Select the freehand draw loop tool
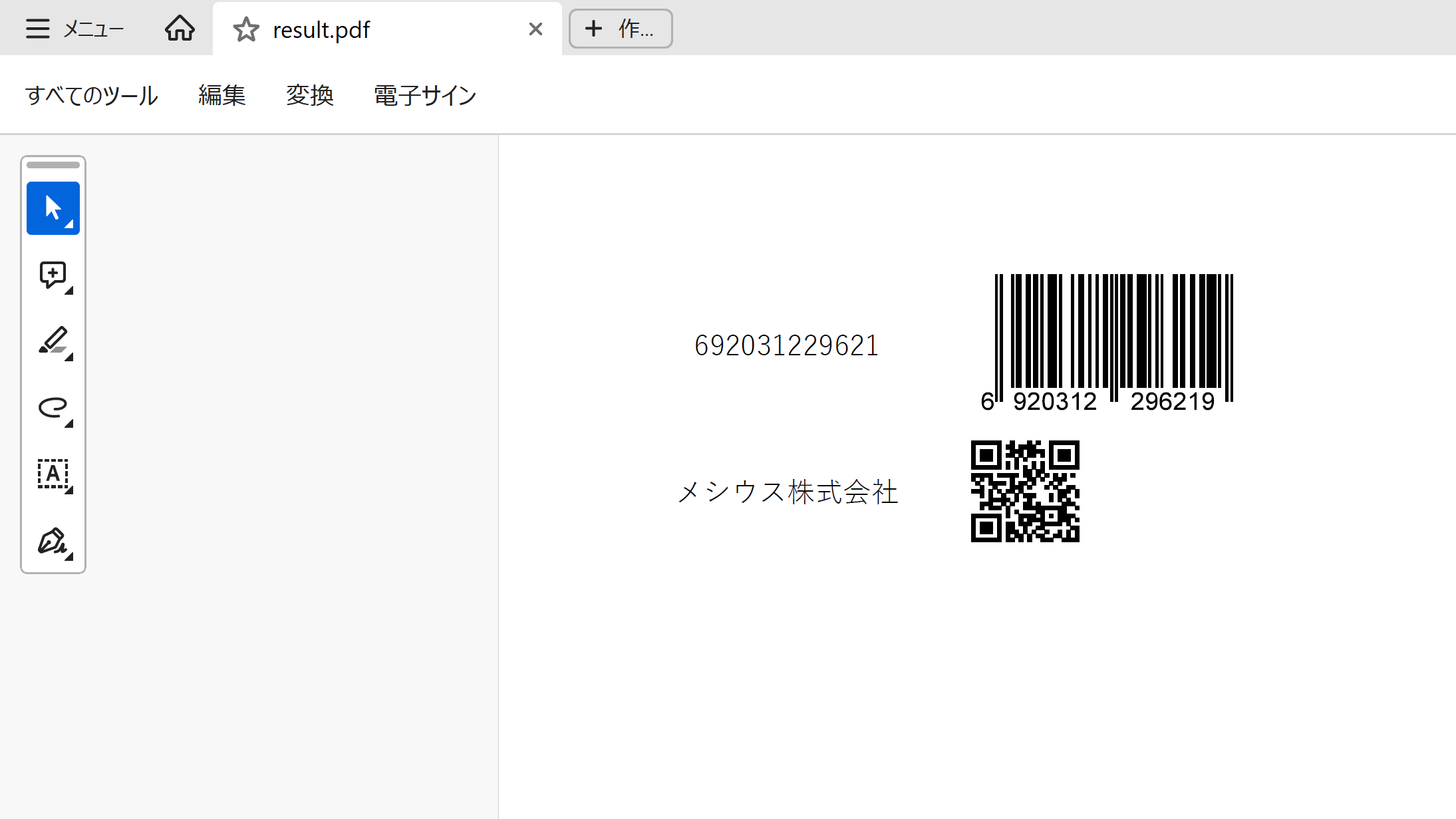 (53, 408)
